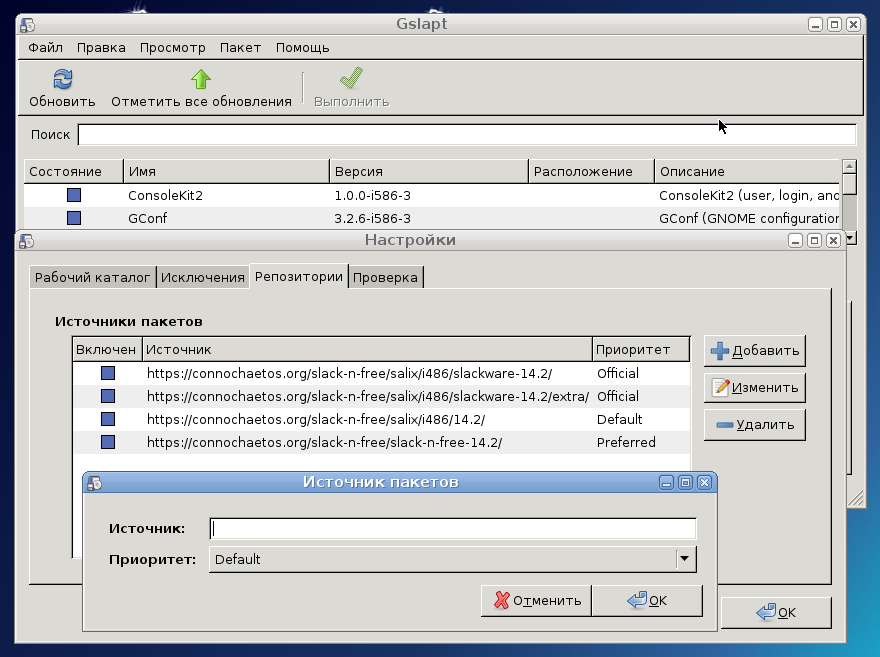Click the Добавить button with plus icon
The height and width of the screenshot is (657, 880).
755,351
